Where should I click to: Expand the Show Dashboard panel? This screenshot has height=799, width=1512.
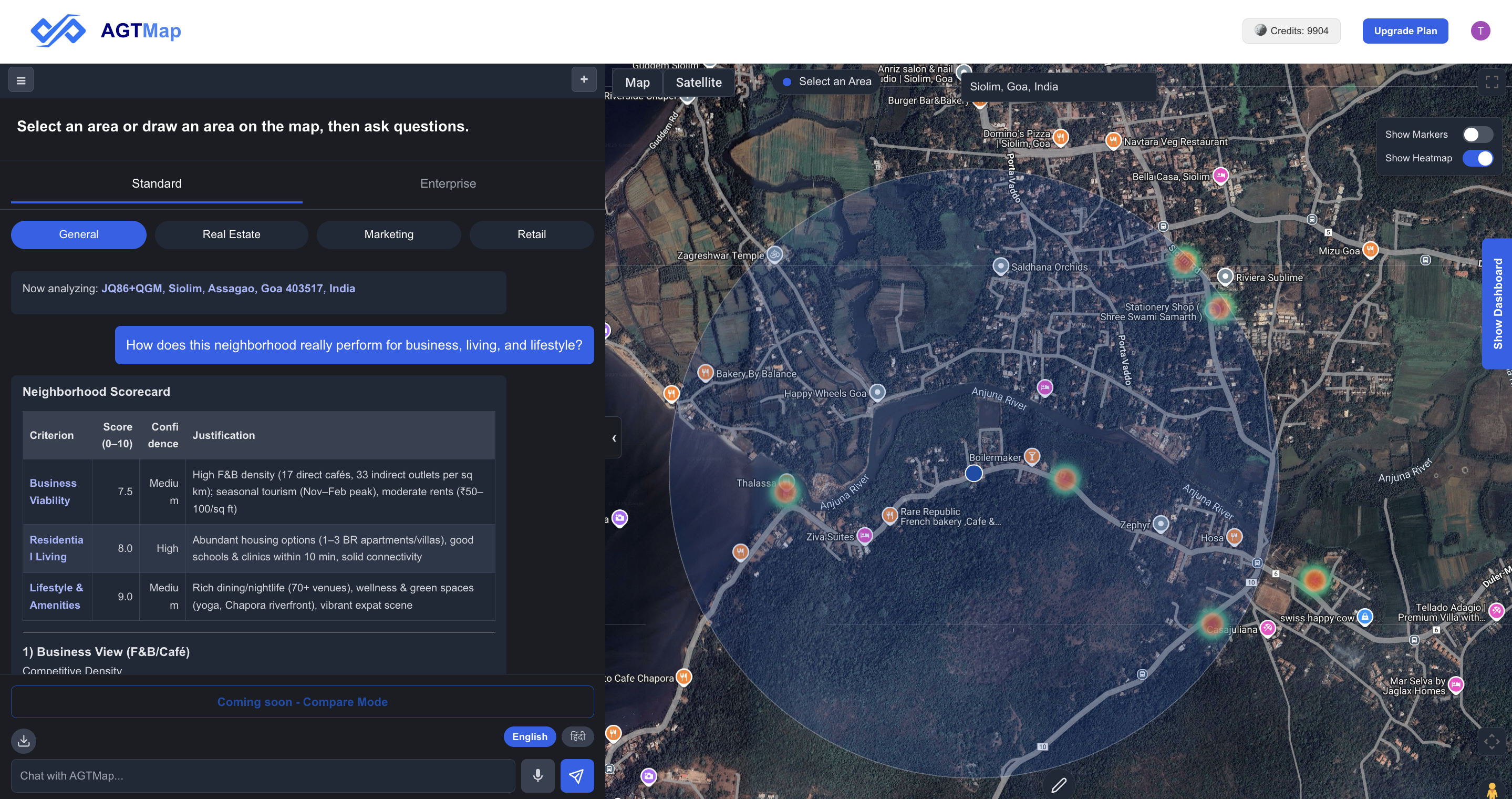pos(1498,303)
